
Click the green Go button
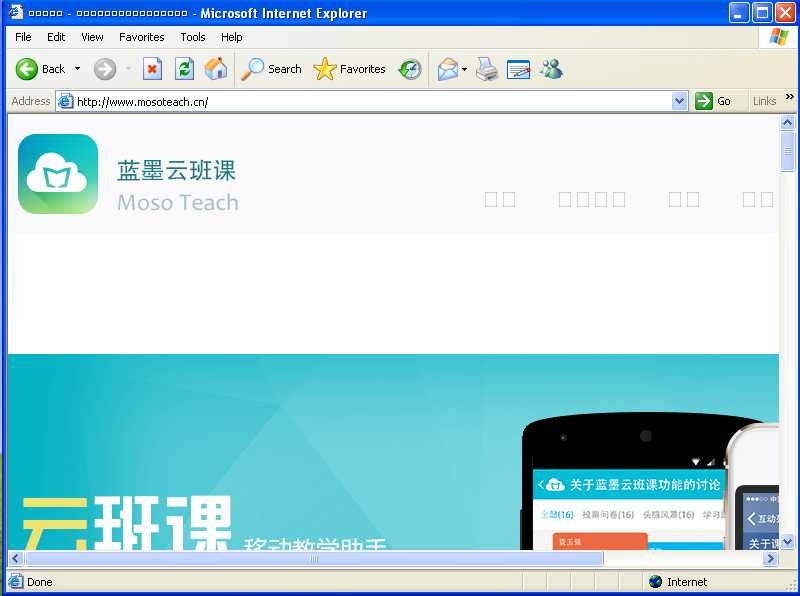pyautogui.click(x=713, y=101)
